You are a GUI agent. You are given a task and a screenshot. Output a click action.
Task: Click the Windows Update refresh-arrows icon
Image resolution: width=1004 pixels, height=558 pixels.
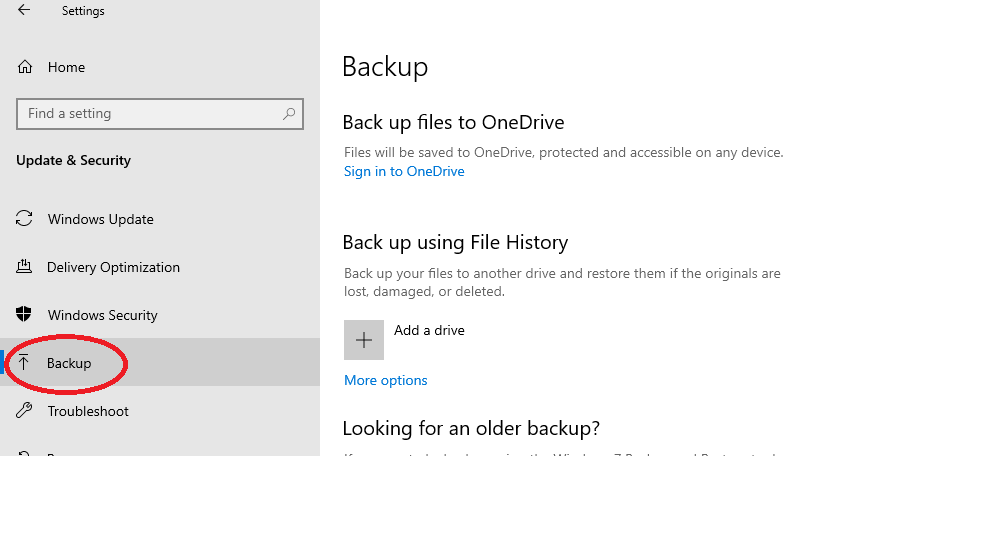click(x=24, y=218)
